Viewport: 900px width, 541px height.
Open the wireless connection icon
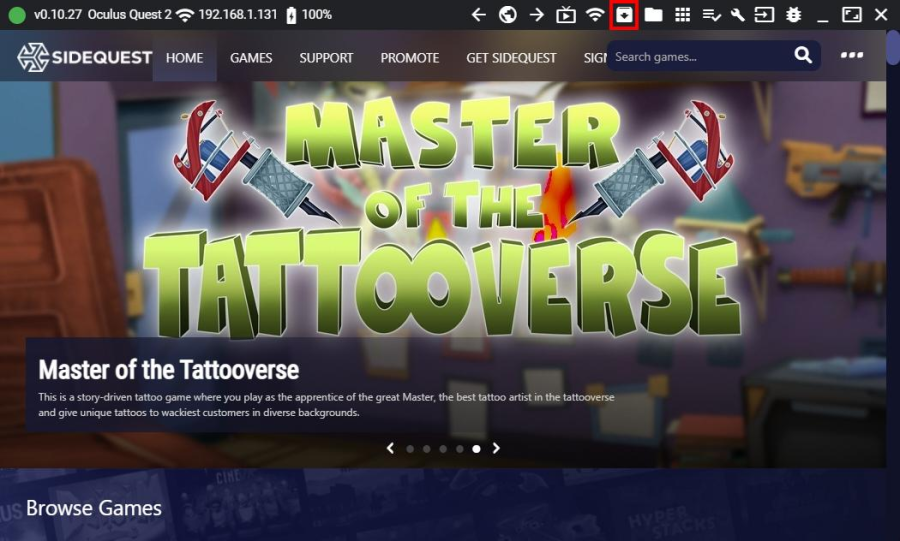[x=595, y=15]
